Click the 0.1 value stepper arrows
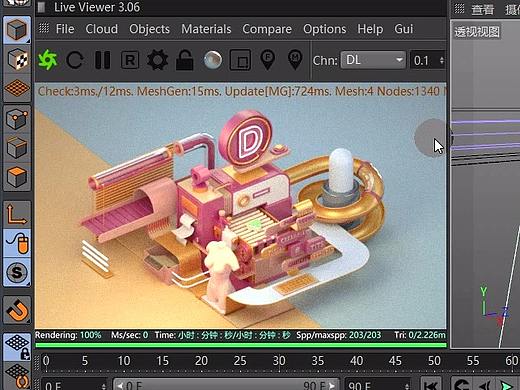This screenshot has height=390, width=520. (x=442, y=60)
